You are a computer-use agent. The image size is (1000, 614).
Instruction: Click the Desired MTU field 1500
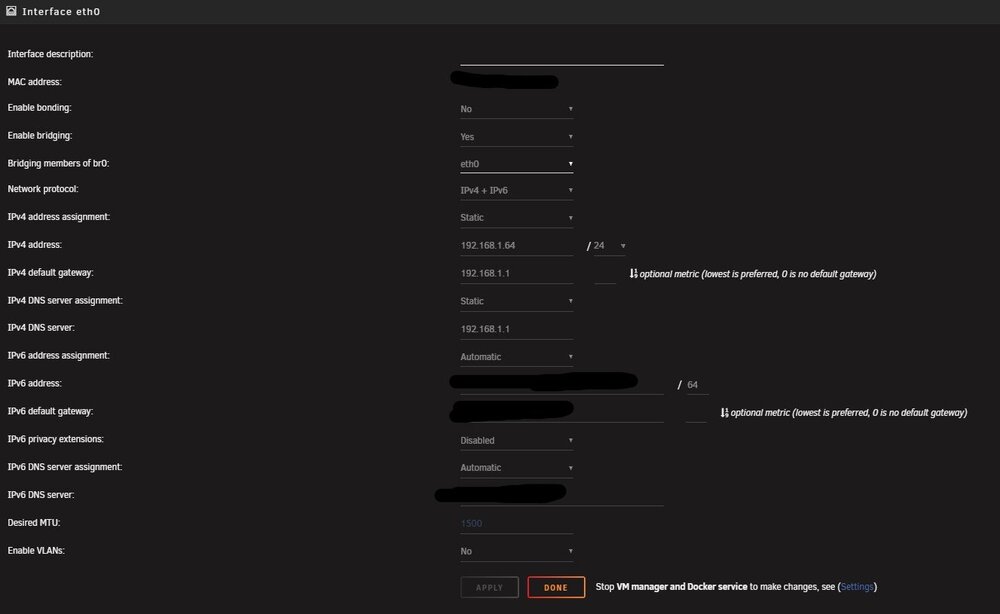coord(517,524)
